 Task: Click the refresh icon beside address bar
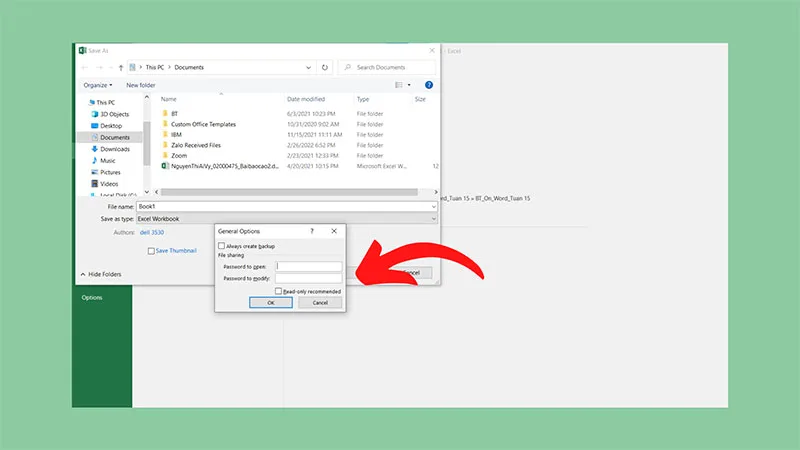324,67
